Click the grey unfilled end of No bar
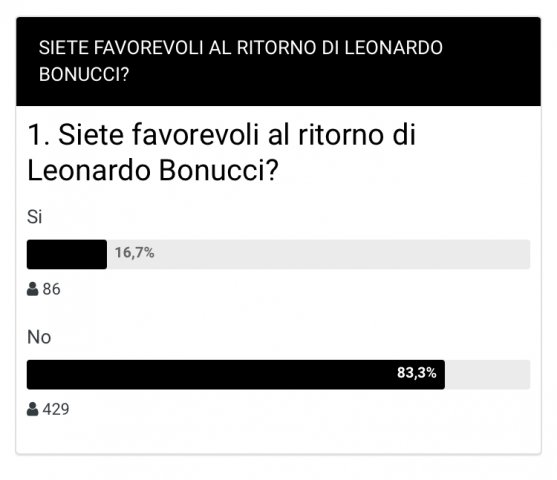The width and height of the screenshot is (557, 480). 487,374
